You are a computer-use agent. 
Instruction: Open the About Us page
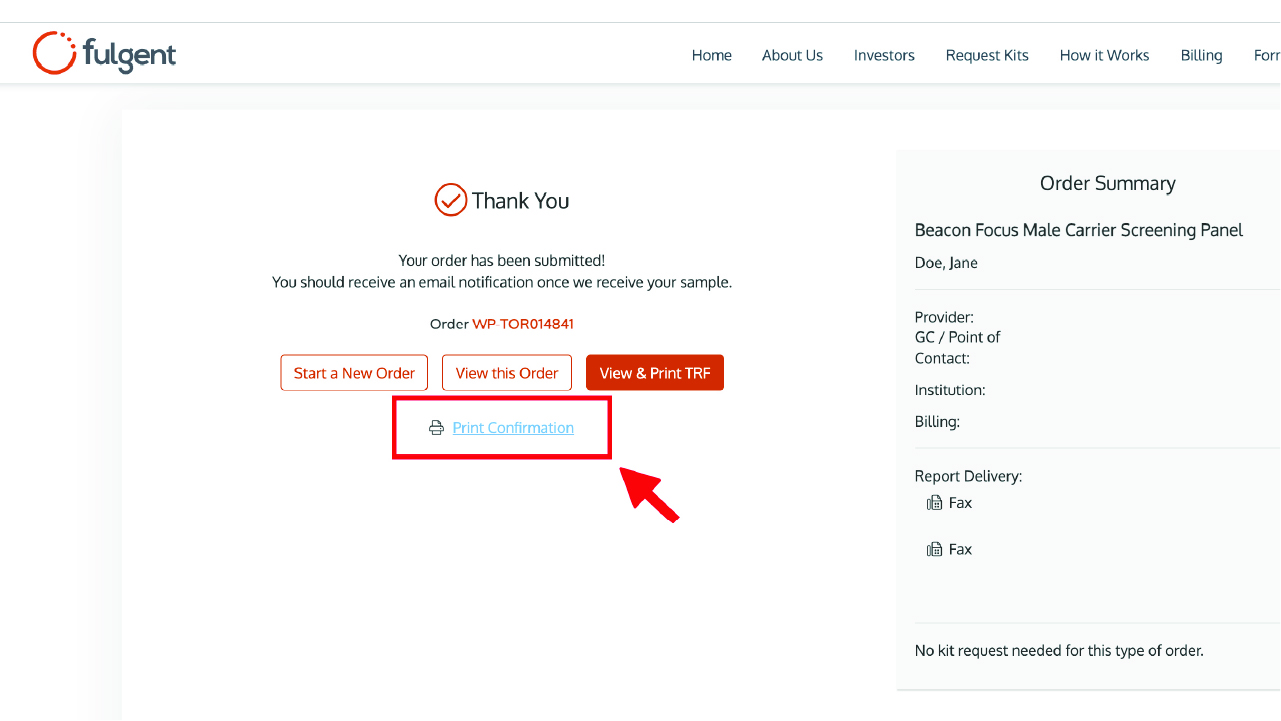pyautogui.click(x=792, y=55)
